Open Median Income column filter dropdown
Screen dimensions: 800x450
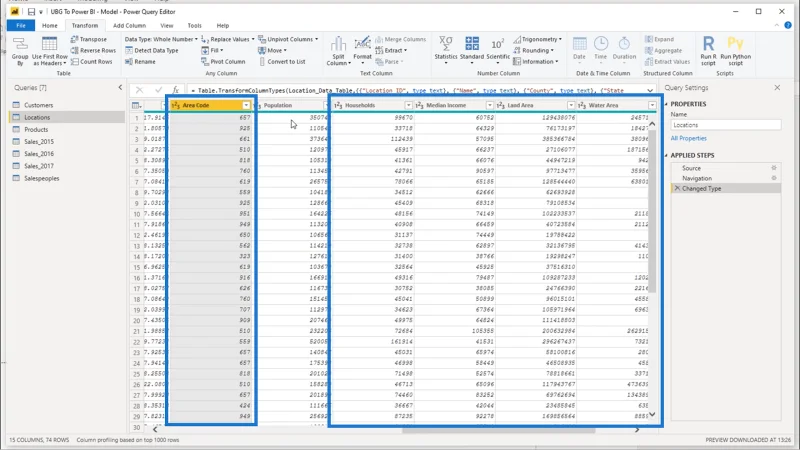click(x=489, y=105)
